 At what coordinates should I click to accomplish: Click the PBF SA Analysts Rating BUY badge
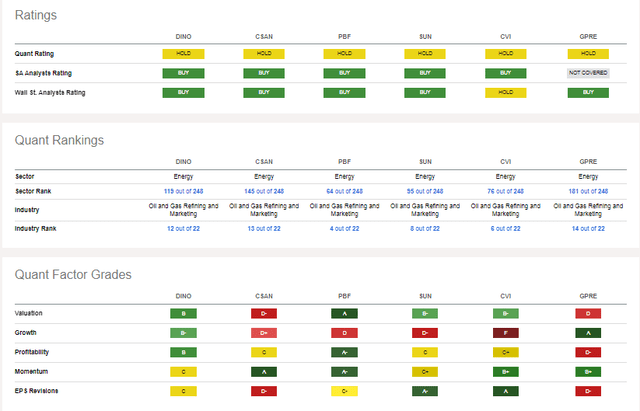[x=344, y=73]
